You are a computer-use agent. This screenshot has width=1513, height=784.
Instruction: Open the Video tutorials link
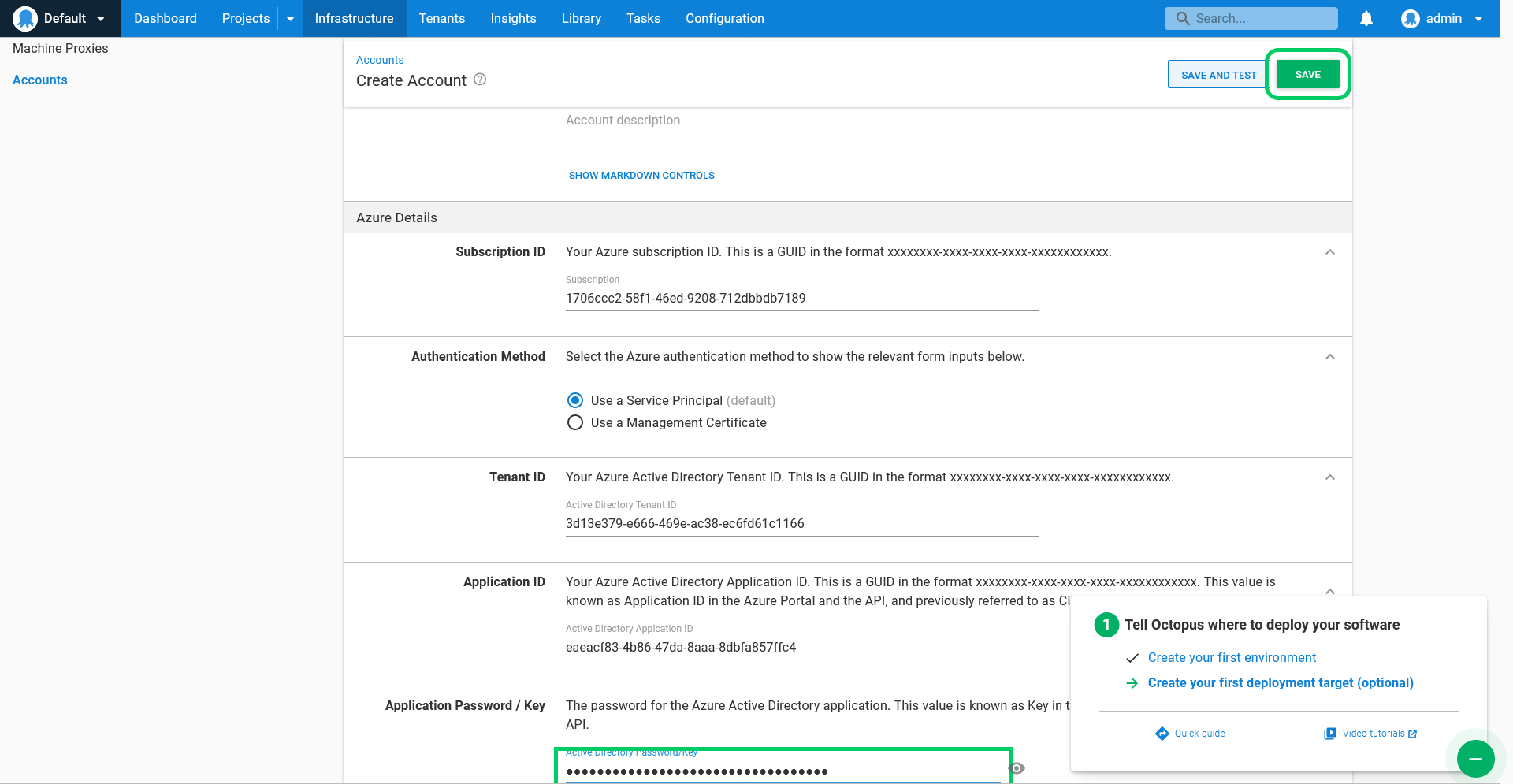click(1374, 734)
